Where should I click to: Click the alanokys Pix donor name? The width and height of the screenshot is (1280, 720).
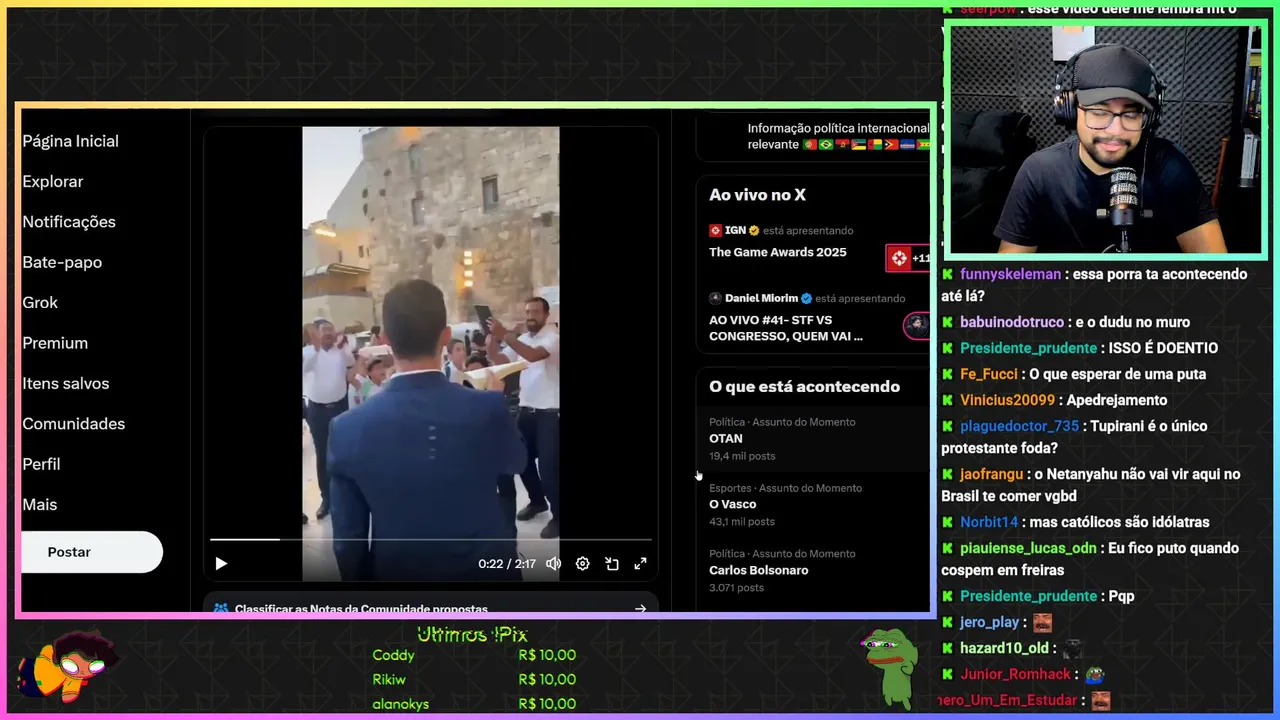point(400,704)
